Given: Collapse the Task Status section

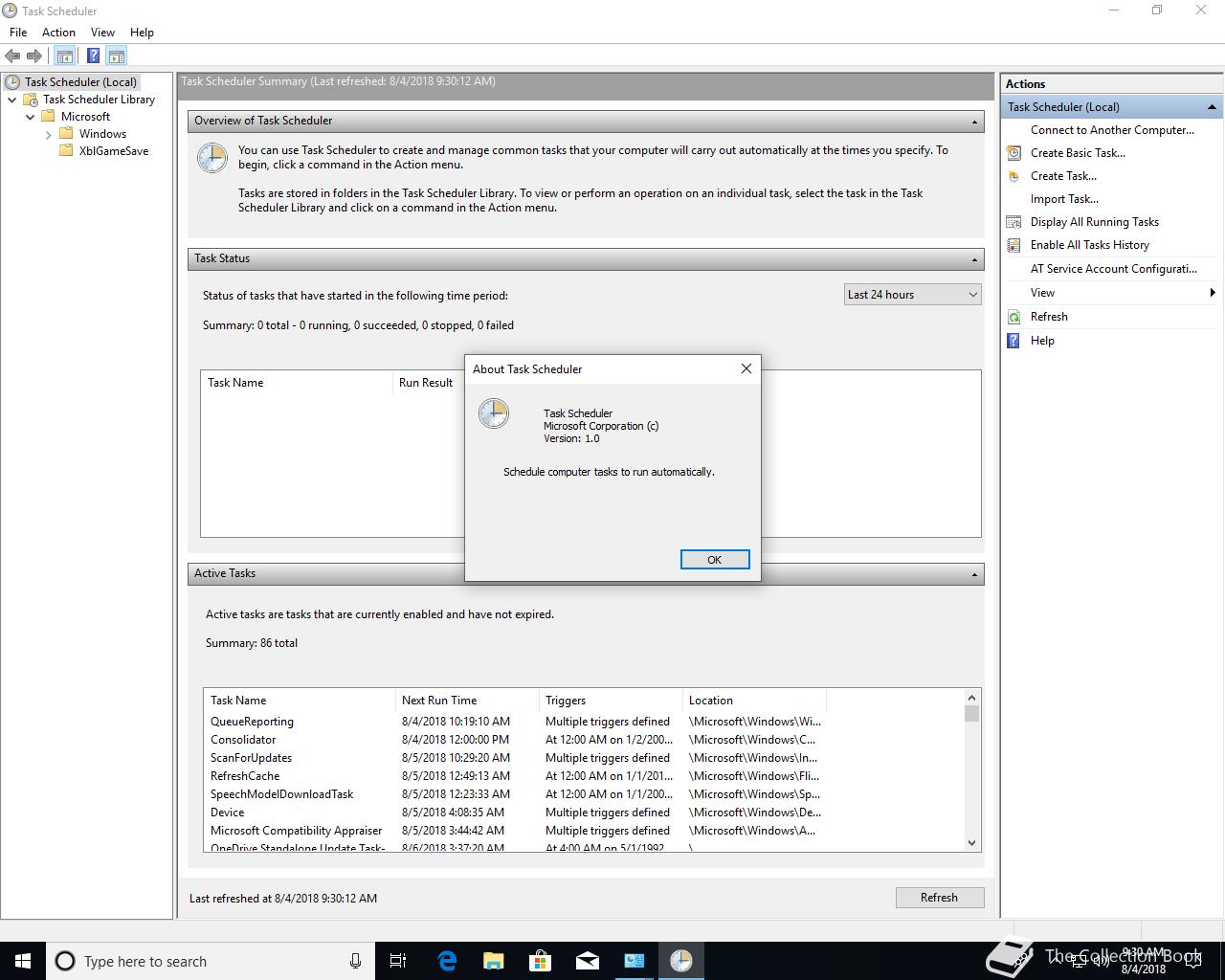Looking at the screenshot, I should pos(974,259).
